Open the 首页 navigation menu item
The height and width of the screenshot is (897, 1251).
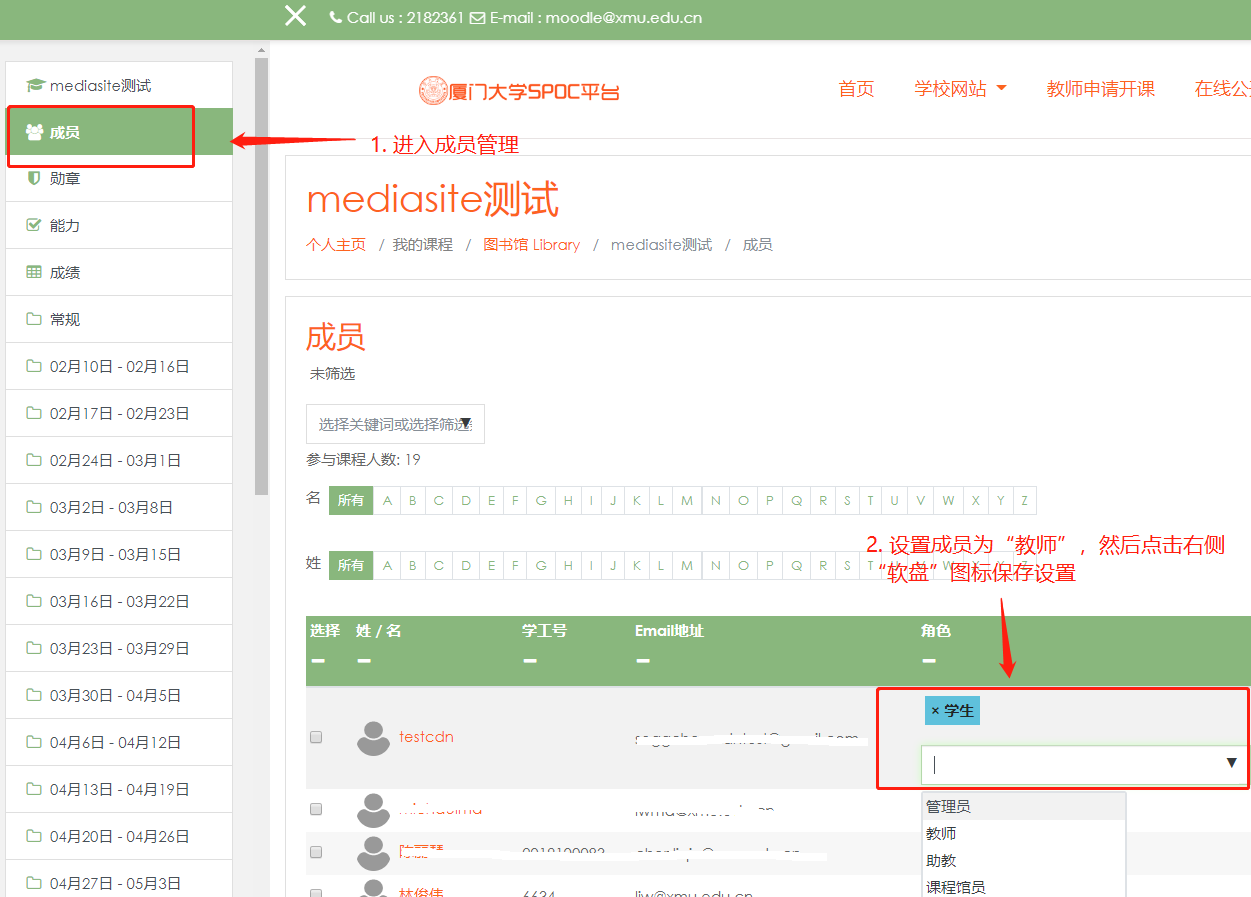(x=856, y=89)
